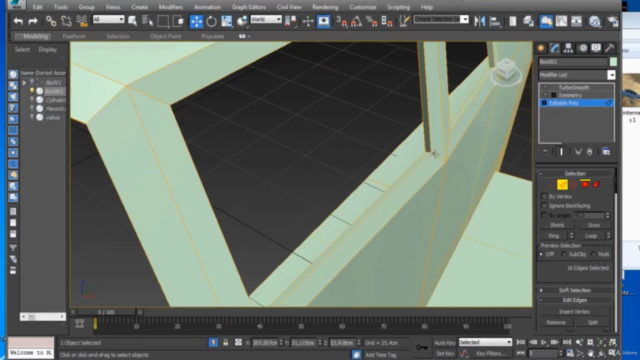
Task: Activate the Select and Rotate tool
Action: click(211, 21)
